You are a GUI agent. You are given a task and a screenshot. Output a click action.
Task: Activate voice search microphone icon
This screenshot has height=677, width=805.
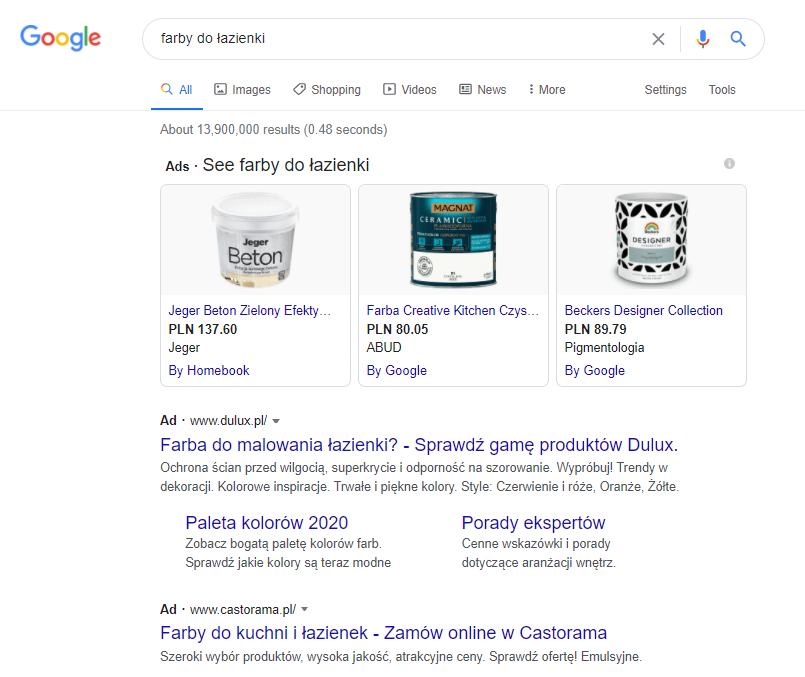(702, 39)
